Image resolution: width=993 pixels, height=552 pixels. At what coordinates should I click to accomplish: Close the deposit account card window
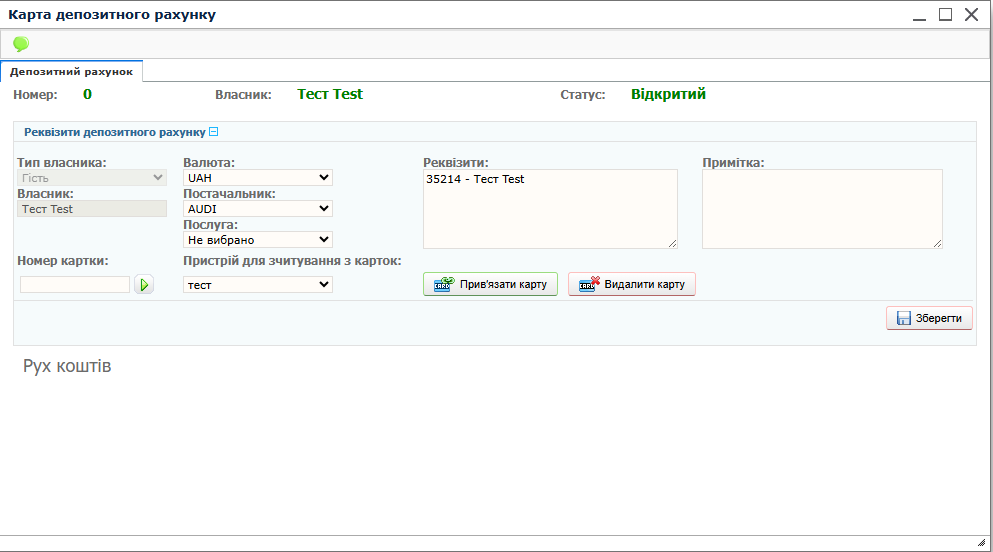971,15
